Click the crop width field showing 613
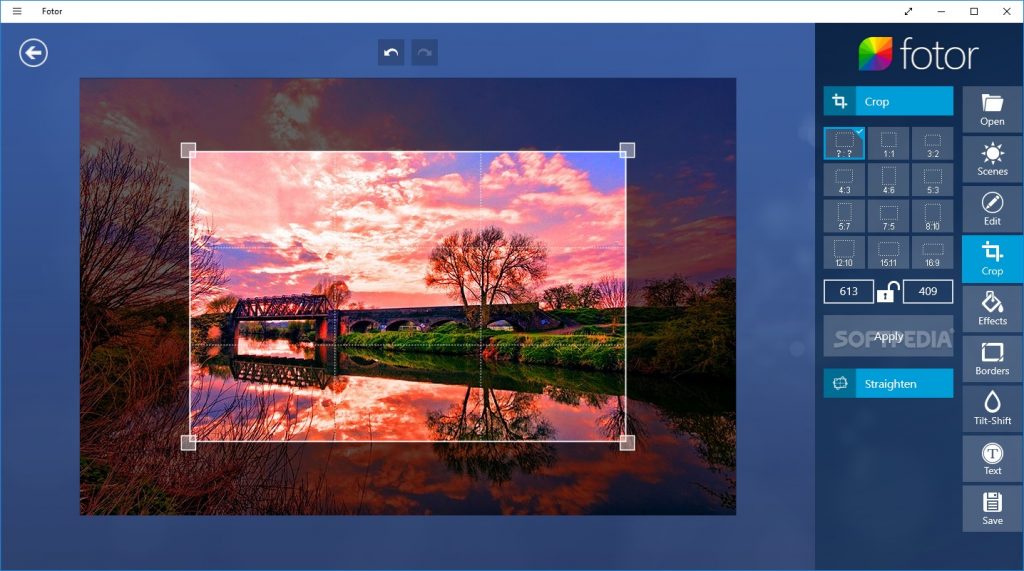The height and width of the screenshot is (571, 1024). coord(848,291)
